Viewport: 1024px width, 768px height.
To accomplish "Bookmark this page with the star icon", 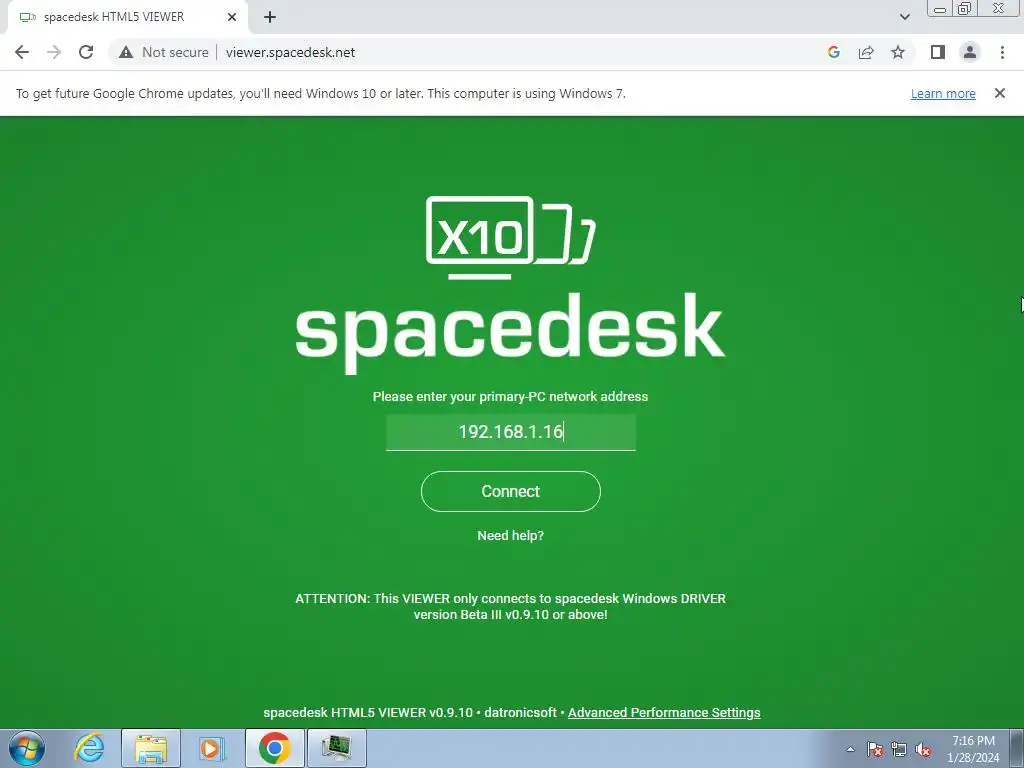I will click(898, 52).
